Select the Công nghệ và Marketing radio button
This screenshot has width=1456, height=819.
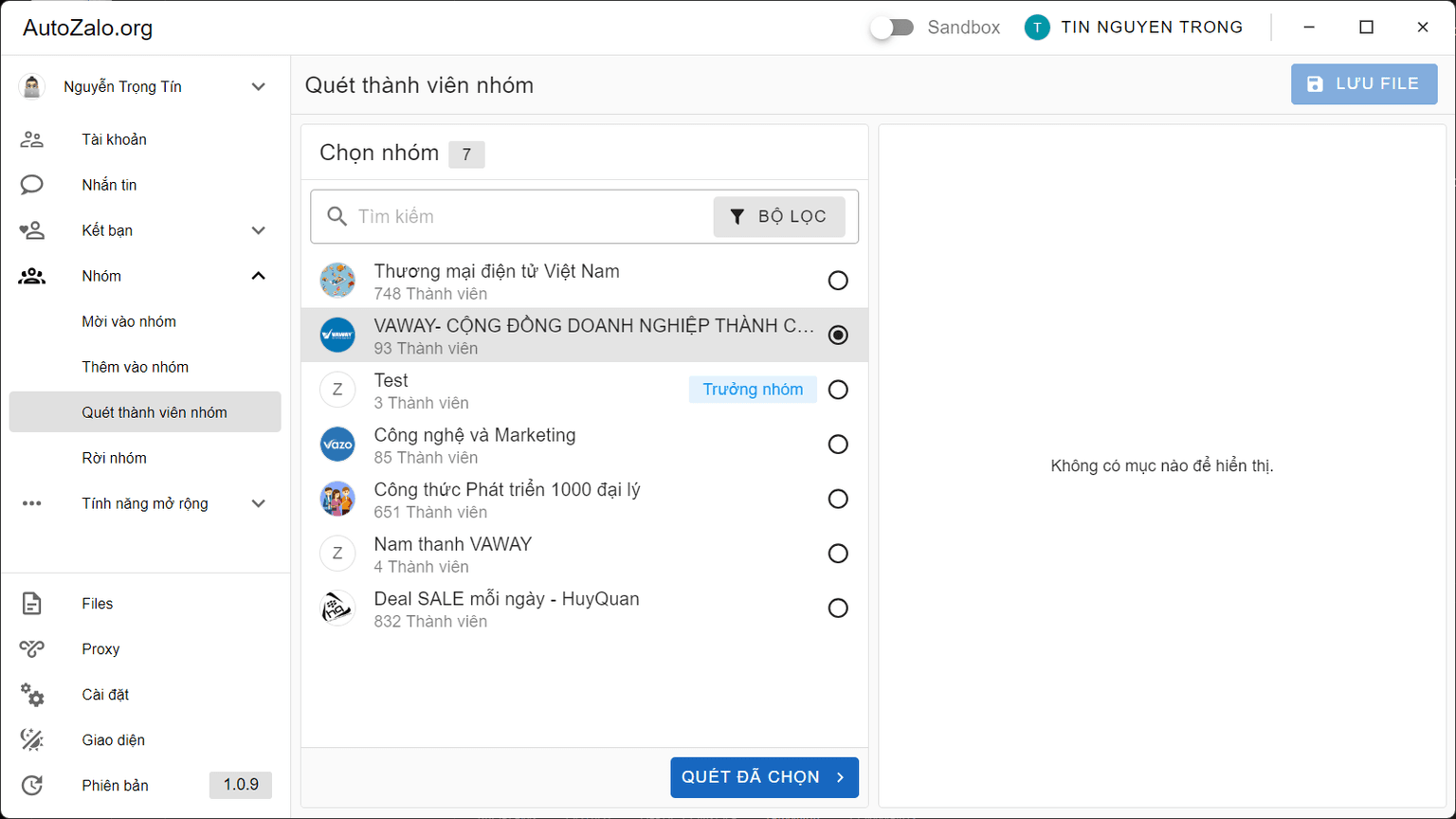pos(838,445)
